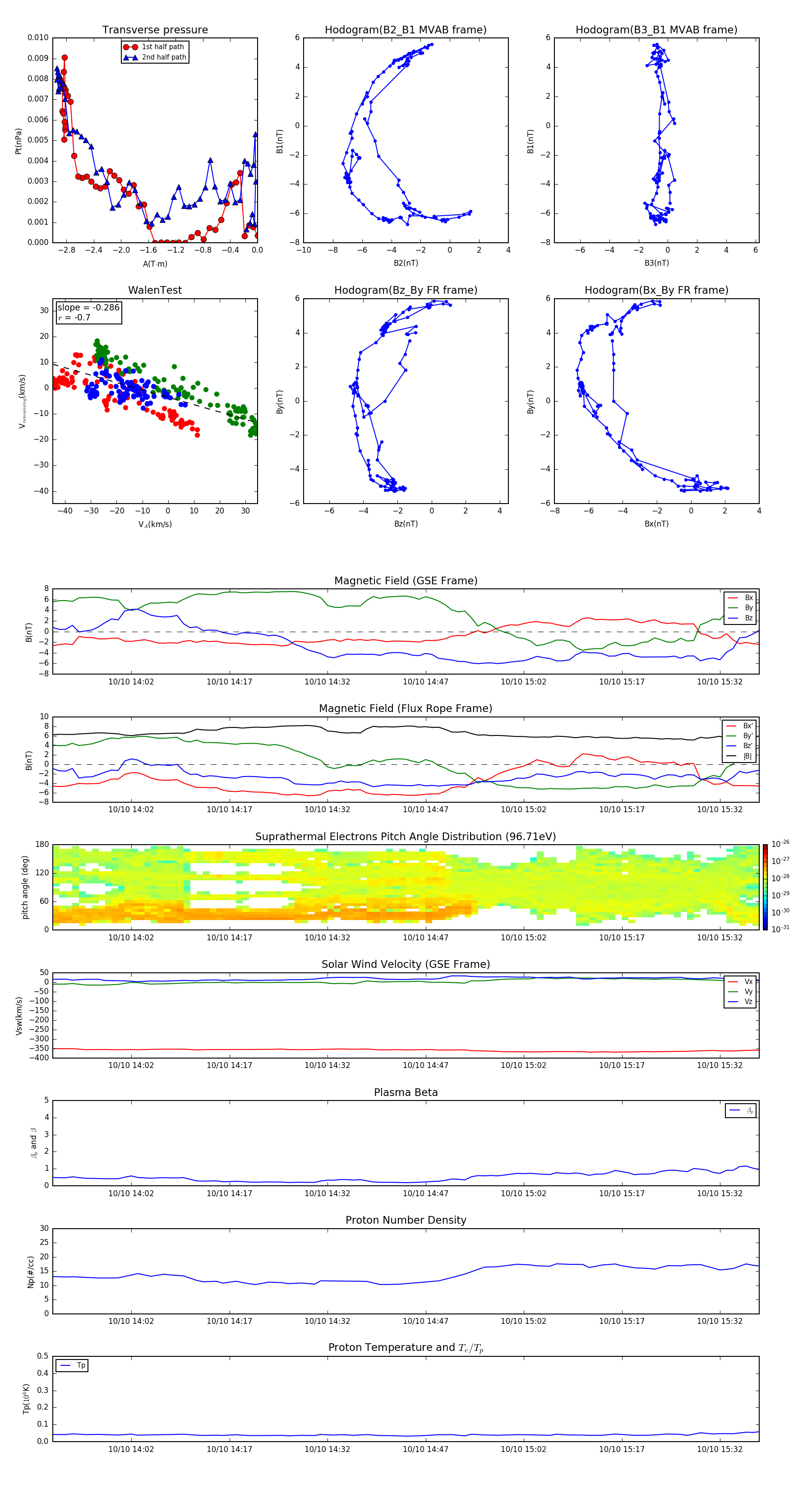This screenshot has width=812, height=1489.
Task: Click the 'Magnetic Field (GSE Frame)' title
Action: (406, 581)
